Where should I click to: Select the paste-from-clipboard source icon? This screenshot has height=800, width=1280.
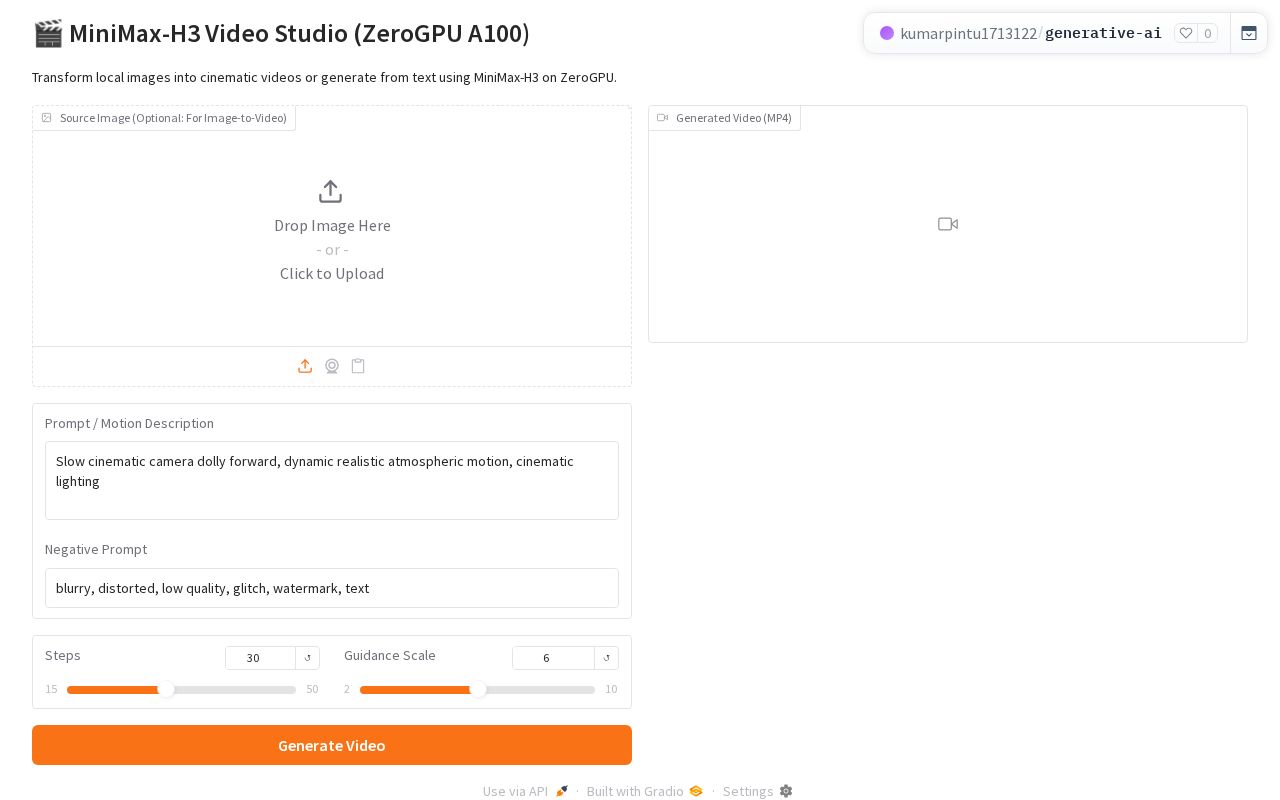pos(358,366)
